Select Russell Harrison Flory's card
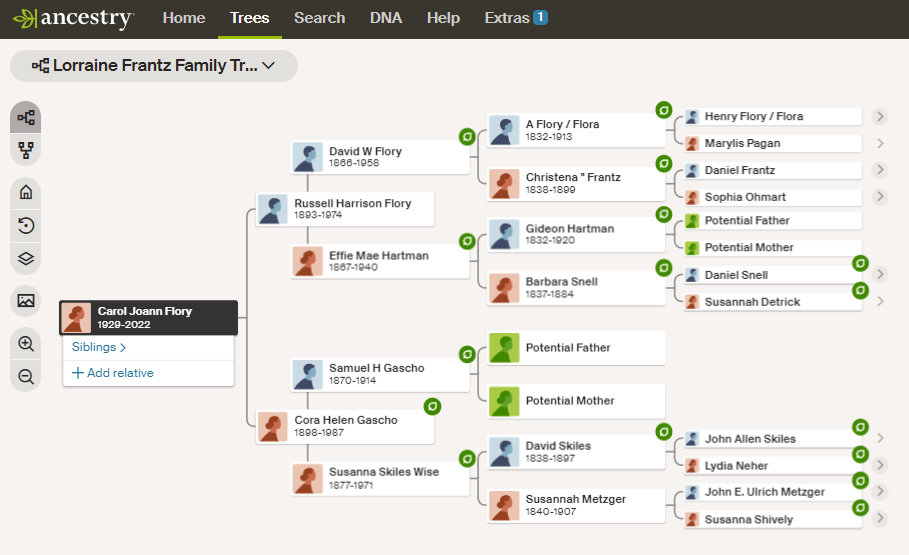The width and height of the screenshot is (909, 555). [352, 209]
